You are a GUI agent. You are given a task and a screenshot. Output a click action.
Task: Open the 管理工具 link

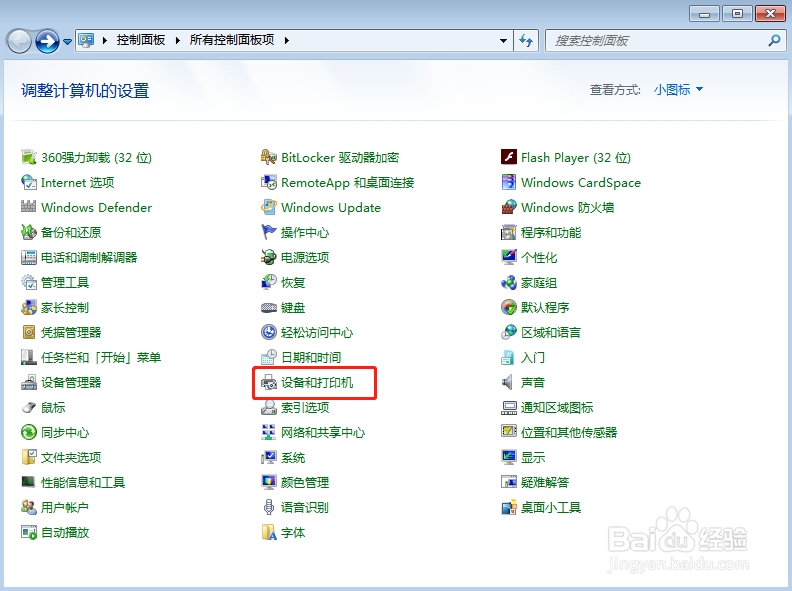[65, 282]
